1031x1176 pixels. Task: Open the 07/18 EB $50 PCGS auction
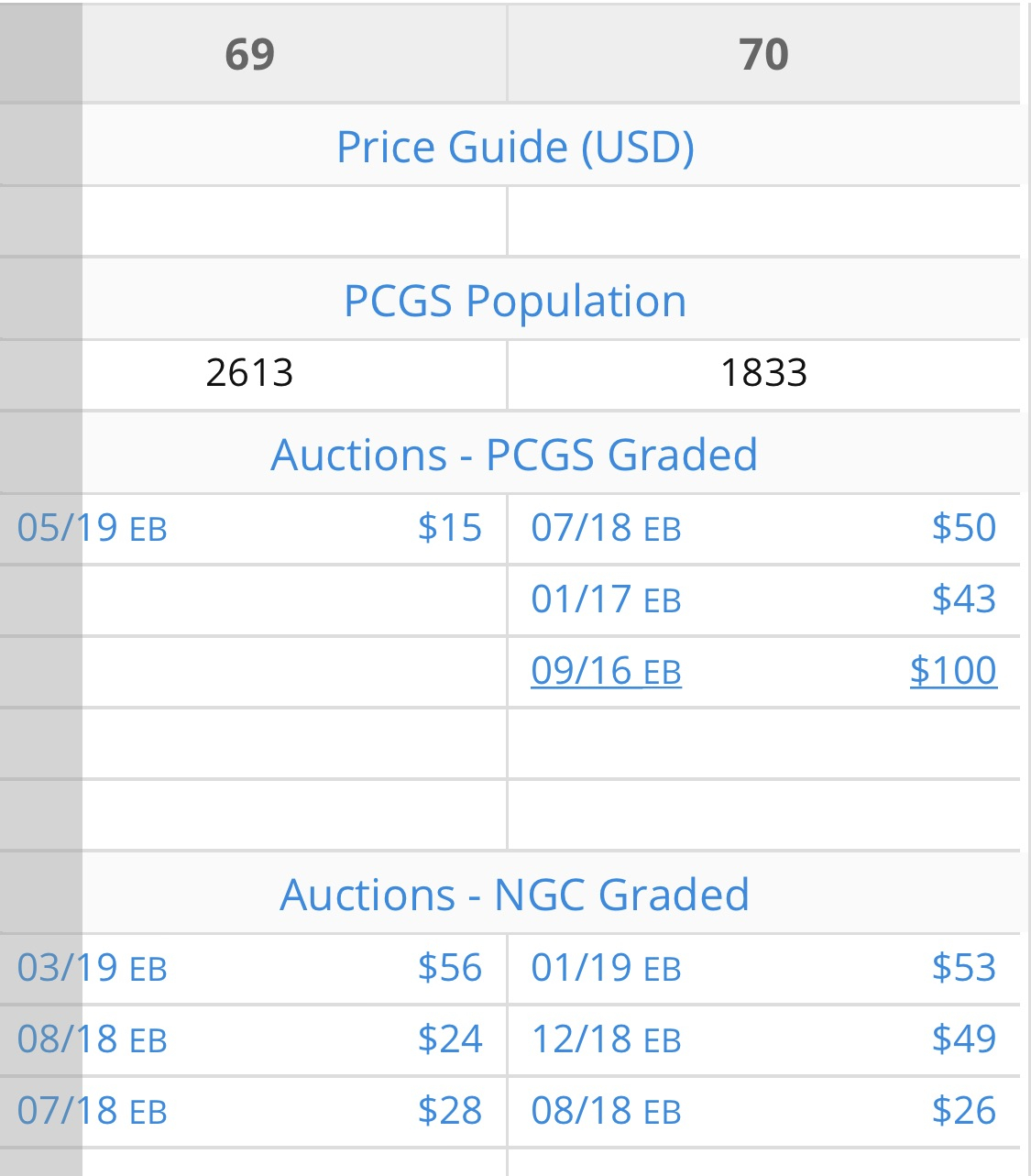tap(763, 529)
